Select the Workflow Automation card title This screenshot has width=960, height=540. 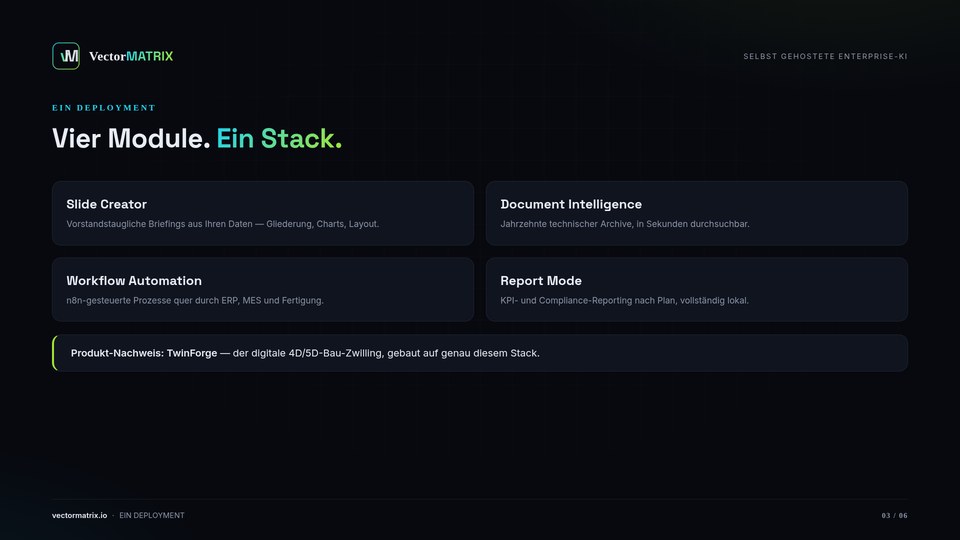click(x=134, y=281)
